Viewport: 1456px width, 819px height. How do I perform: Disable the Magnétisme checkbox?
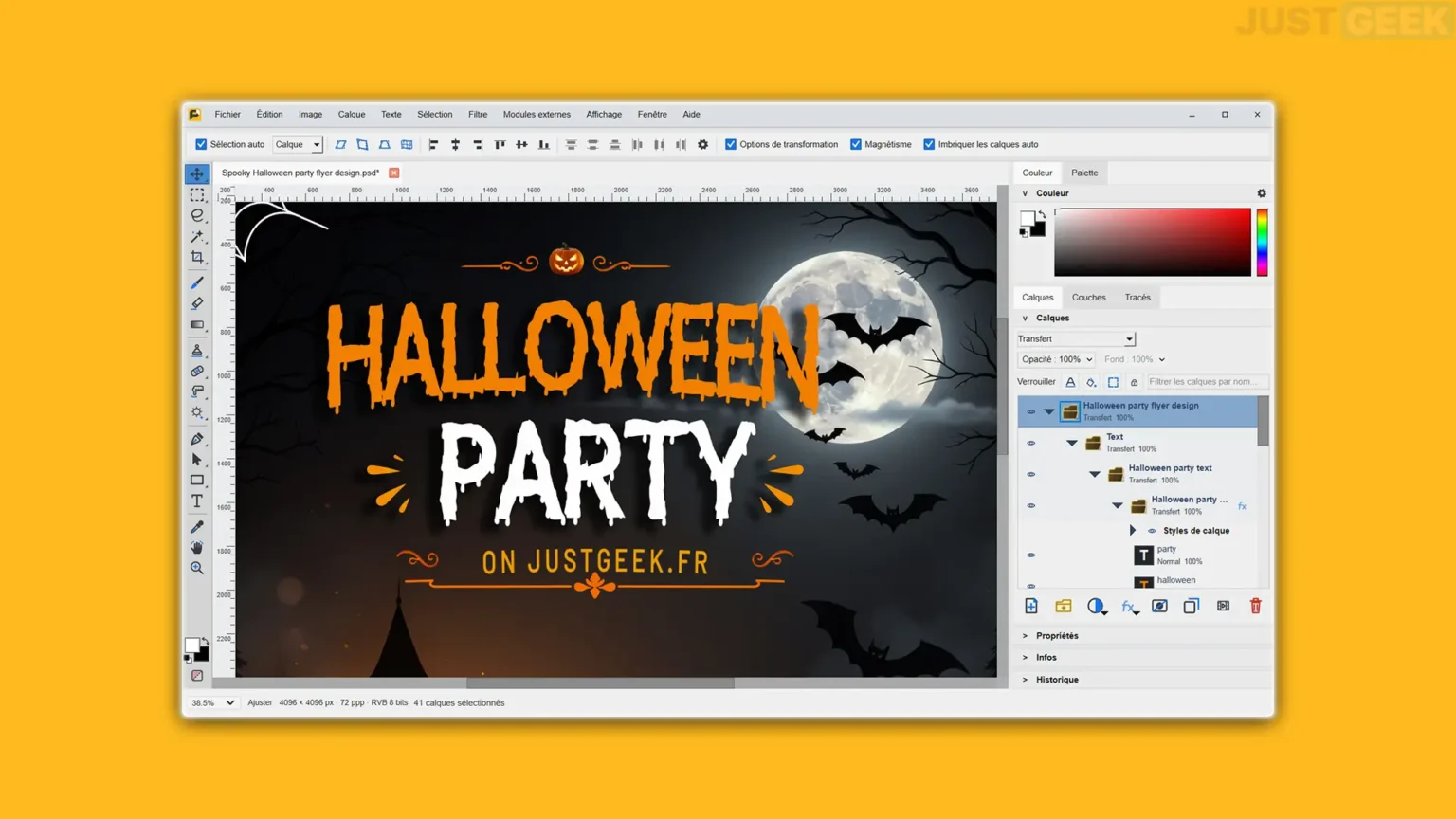point(856,144)
